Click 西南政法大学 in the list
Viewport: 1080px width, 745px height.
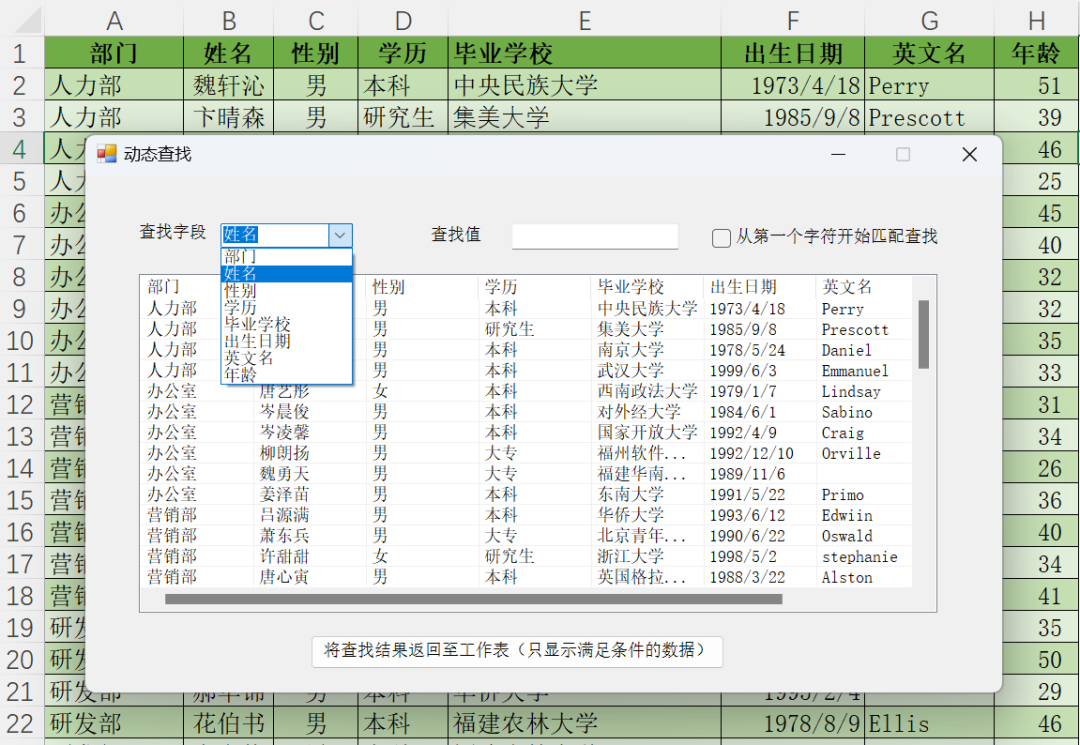coord(647,392)
